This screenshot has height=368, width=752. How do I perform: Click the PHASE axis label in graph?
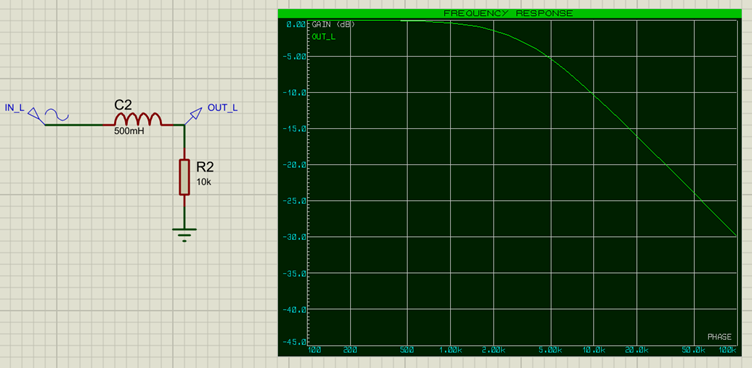coord(720,337)
